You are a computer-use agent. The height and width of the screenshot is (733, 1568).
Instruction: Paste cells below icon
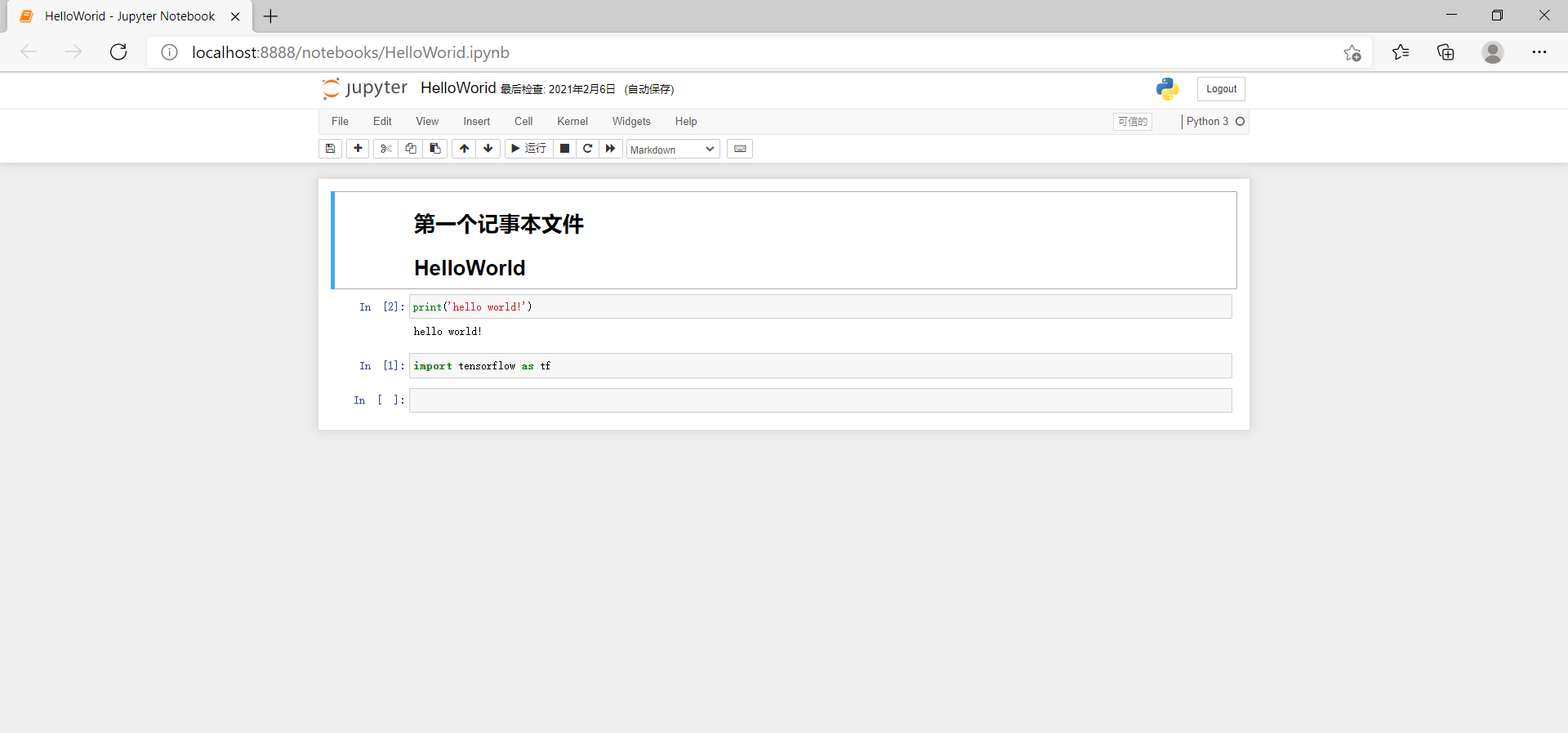click(x=435, y=149)
